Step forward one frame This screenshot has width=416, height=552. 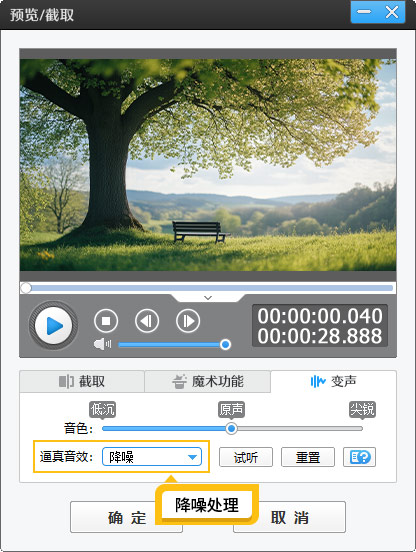[x=188, y=321]
